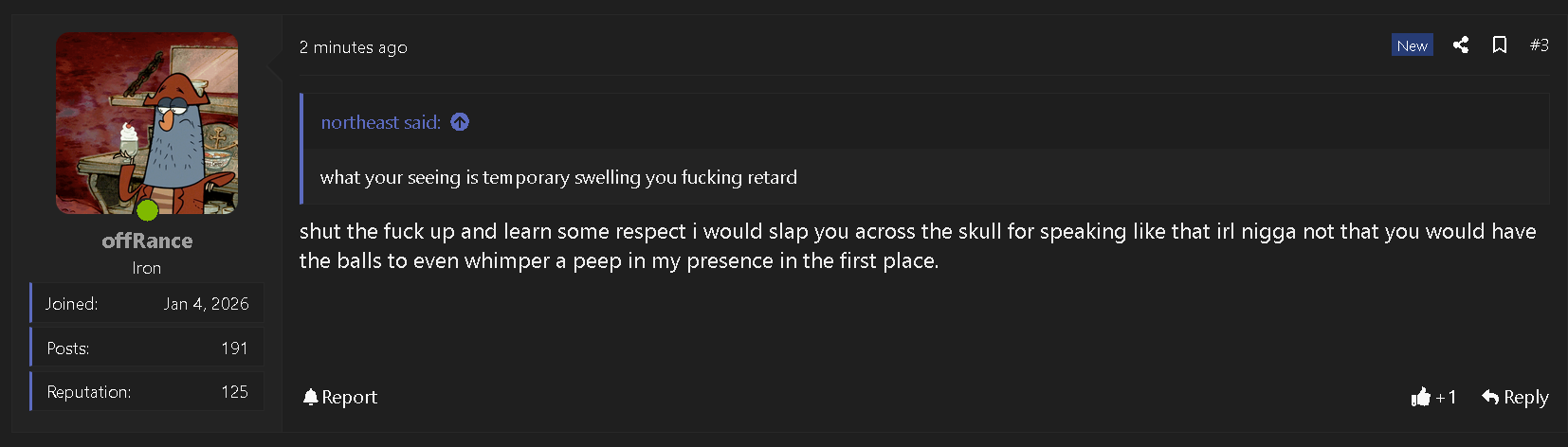Click the Iron user rank title
Screen dimensions: 1568x447
(147, 268)
